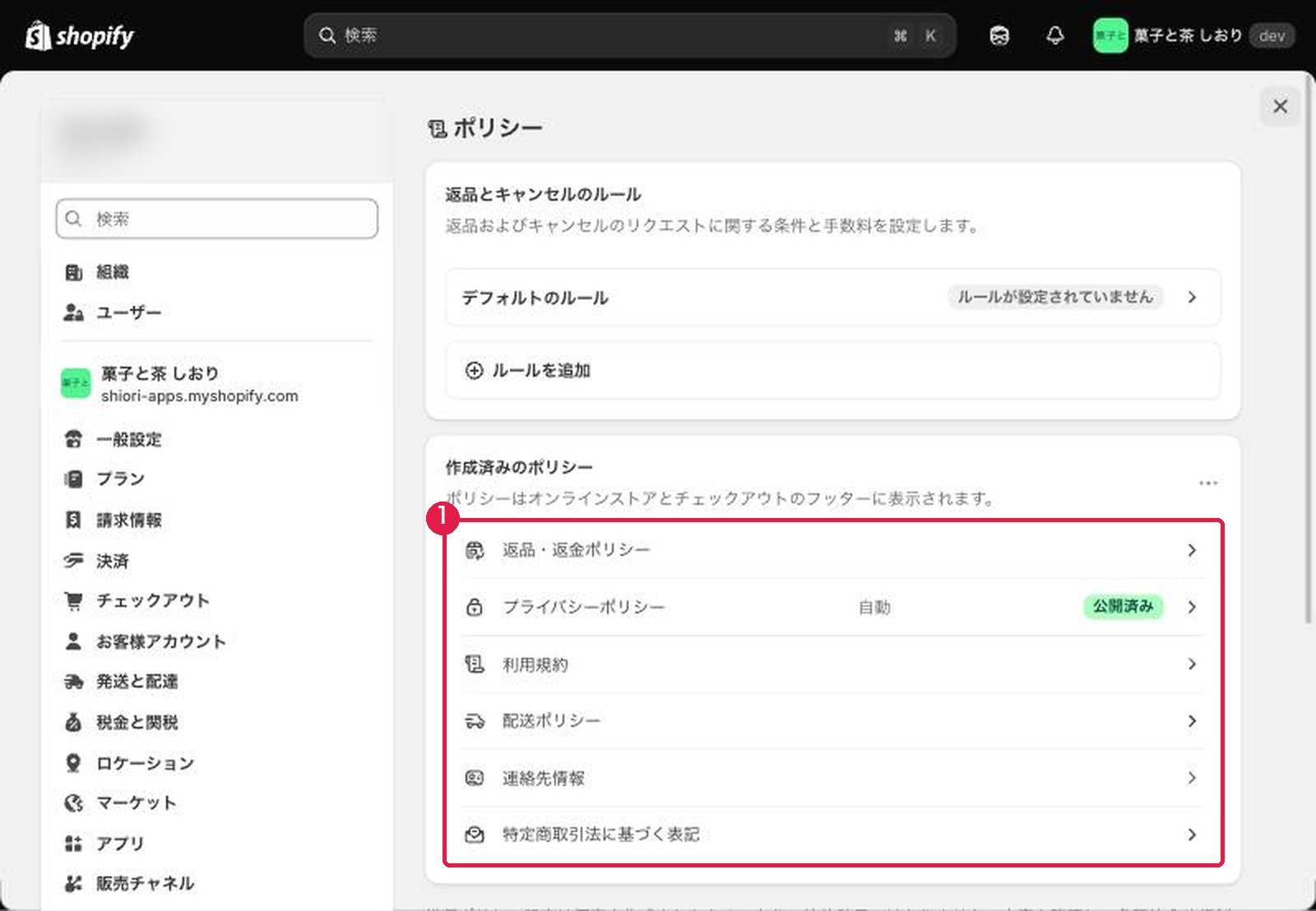The image size is (1316, 911).
Task: Expand デフォルトのルール with its chevron
Action: click(1192, 298)
